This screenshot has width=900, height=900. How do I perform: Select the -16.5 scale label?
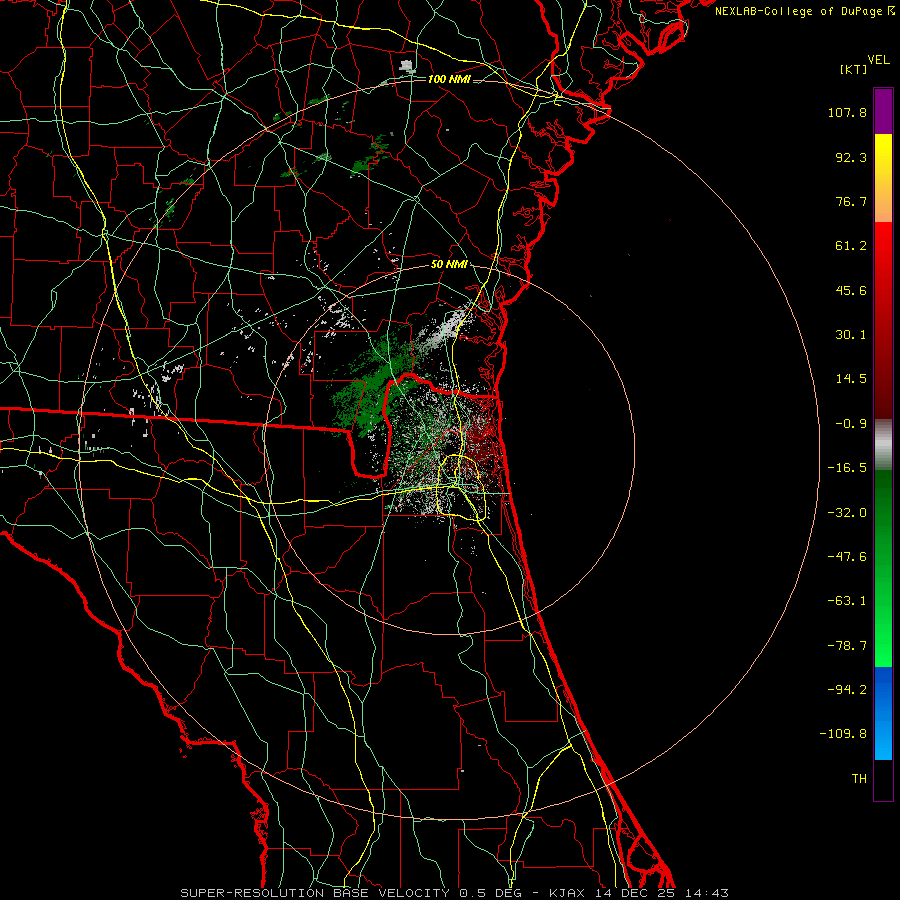click(847, 468)
